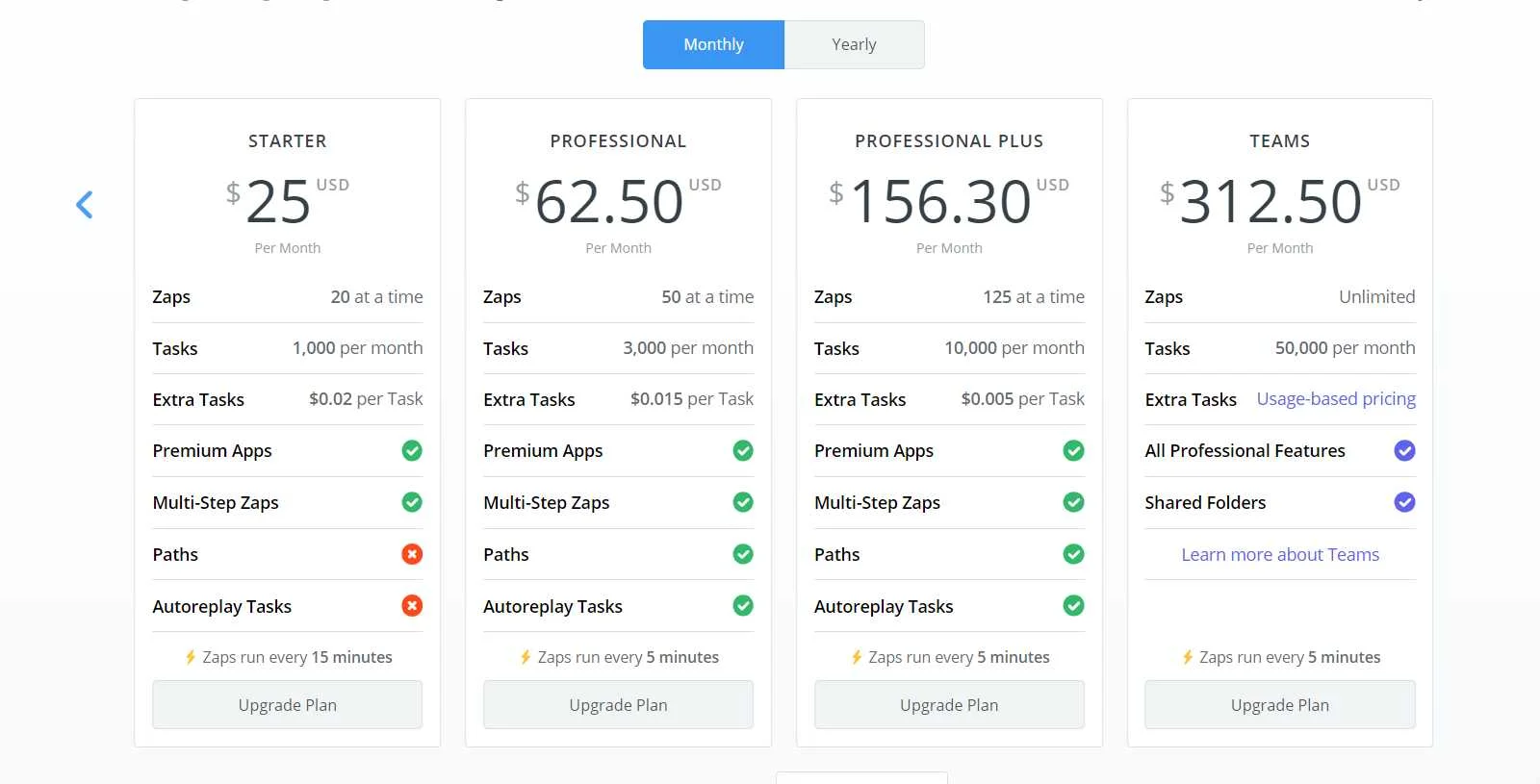Click Starter Paths red cross icon
Screen dimensions: 1540x784
pyautogui.click(x=412, y=554)
